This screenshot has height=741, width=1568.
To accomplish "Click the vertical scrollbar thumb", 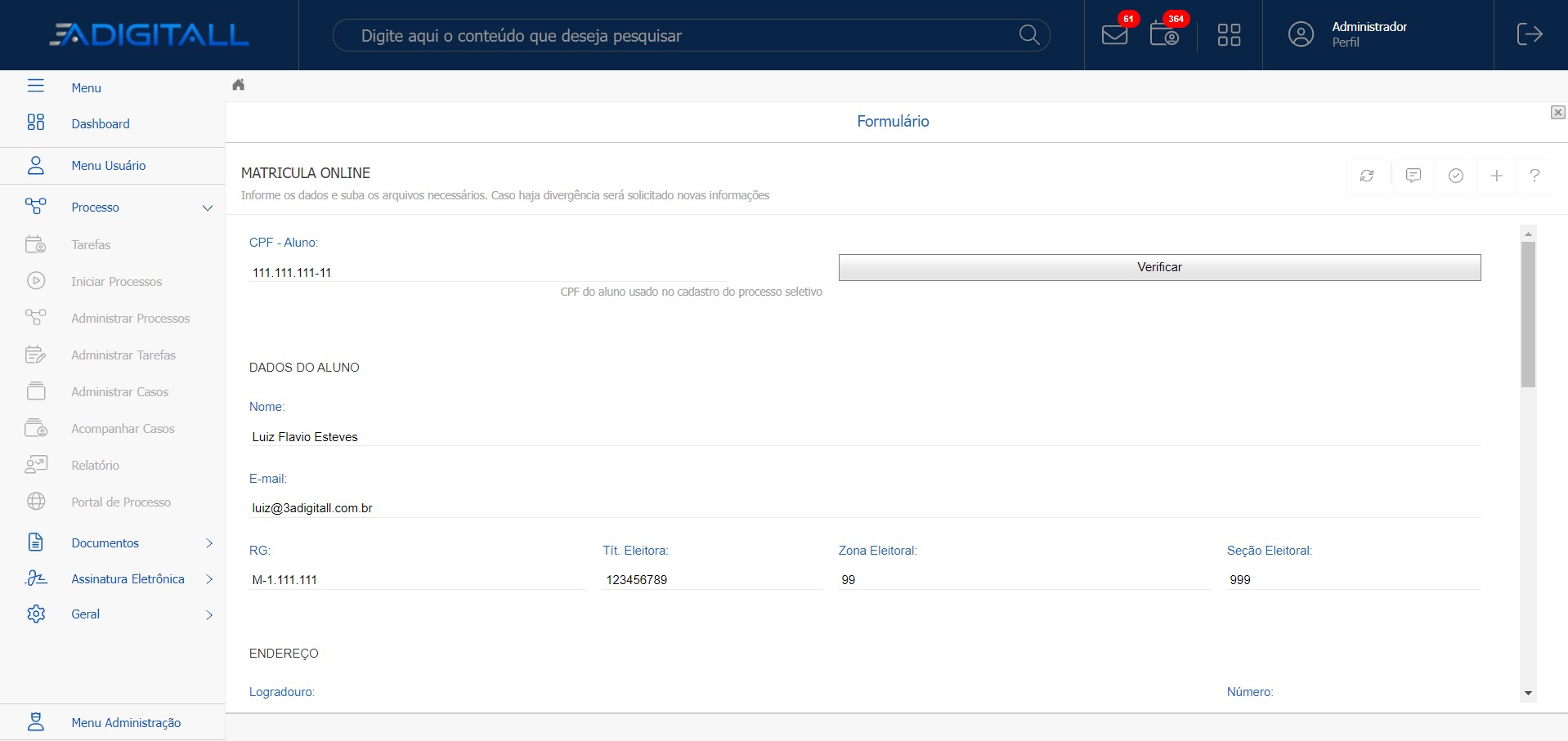I will pos(1528,315).
